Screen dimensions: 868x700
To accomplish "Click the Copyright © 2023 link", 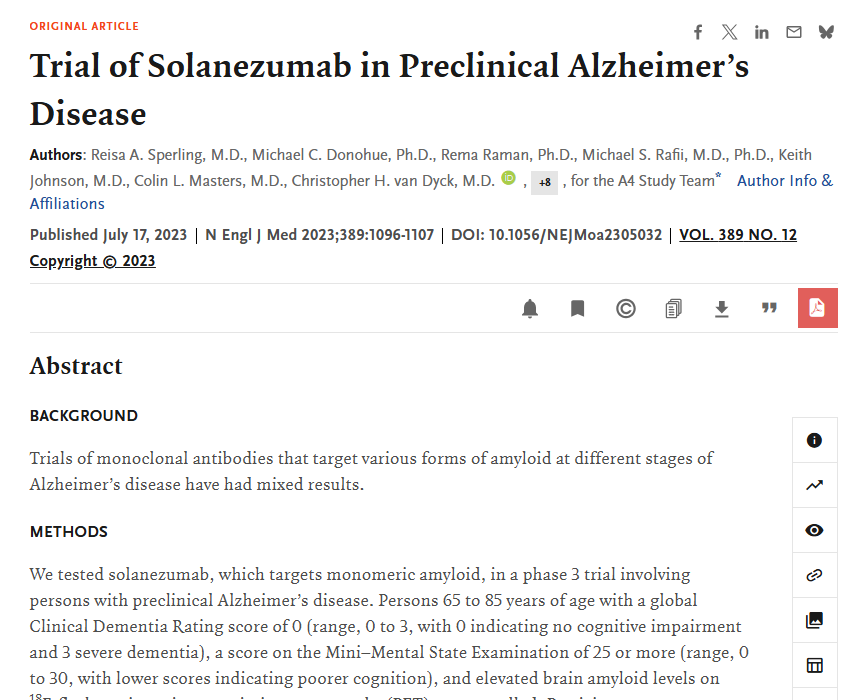I will pyautogui.click(x=93, y=261).
